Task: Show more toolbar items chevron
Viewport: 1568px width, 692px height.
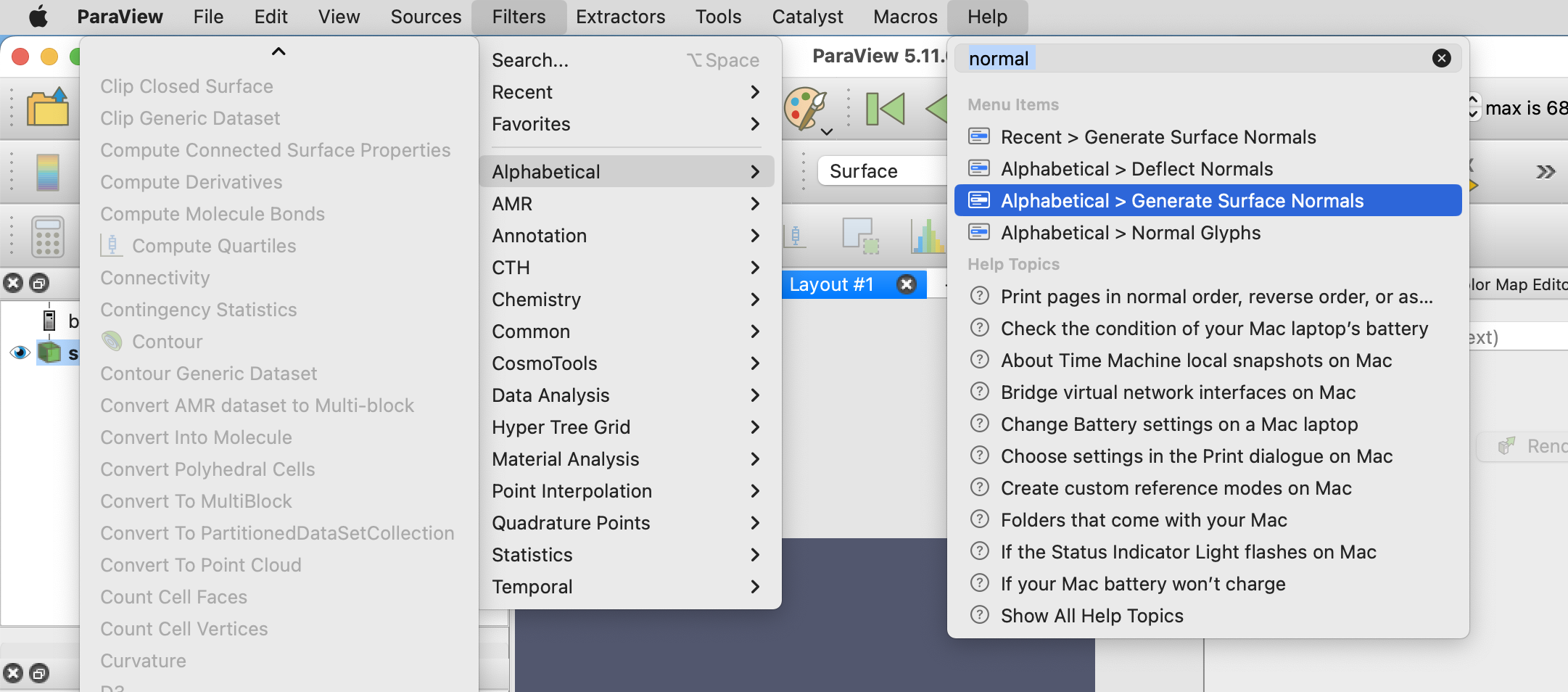Action: pos(1546,172)
